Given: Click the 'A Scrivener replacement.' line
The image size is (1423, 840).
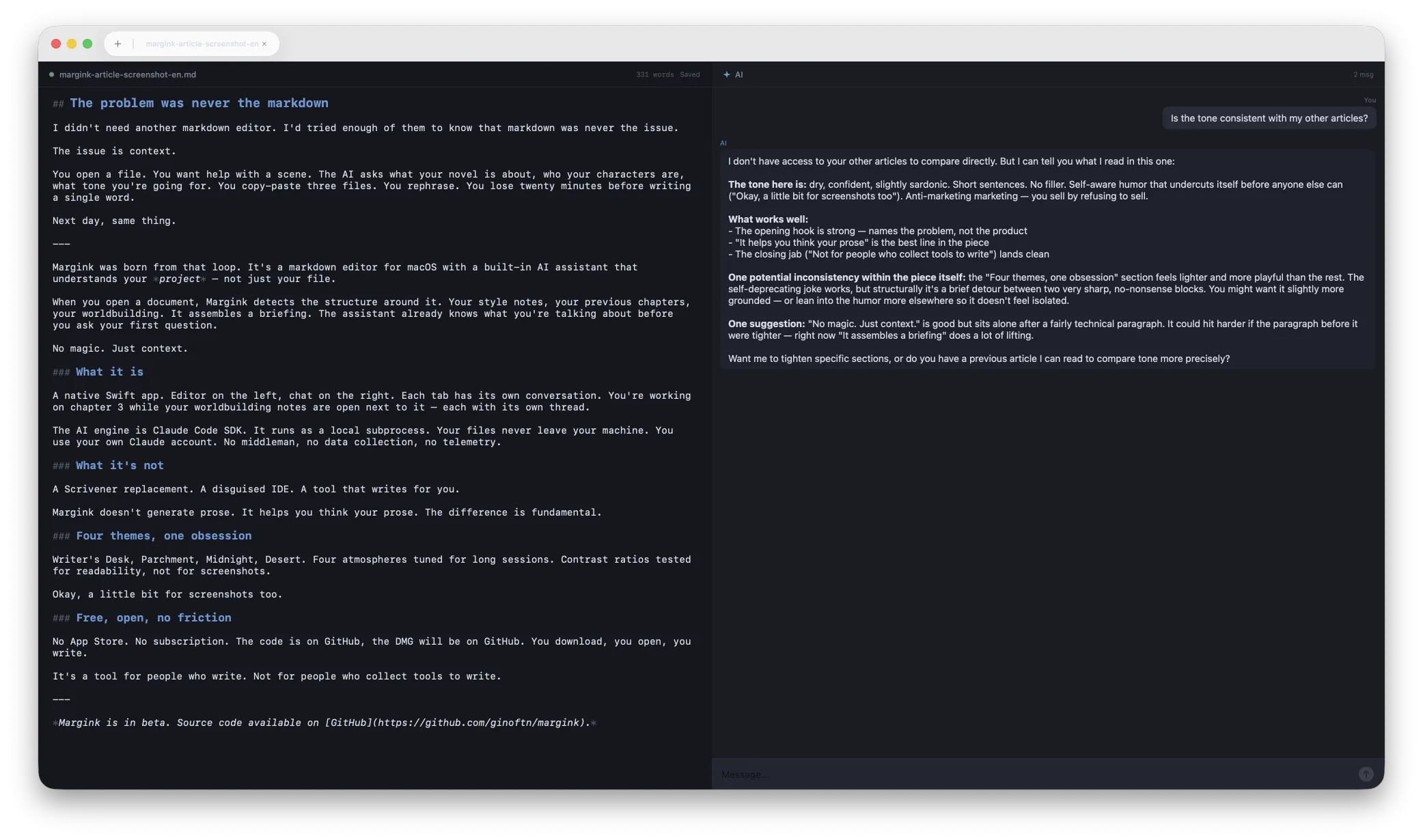Looking at the screenshot, I should pyautogui.click(x=255, y=489).
